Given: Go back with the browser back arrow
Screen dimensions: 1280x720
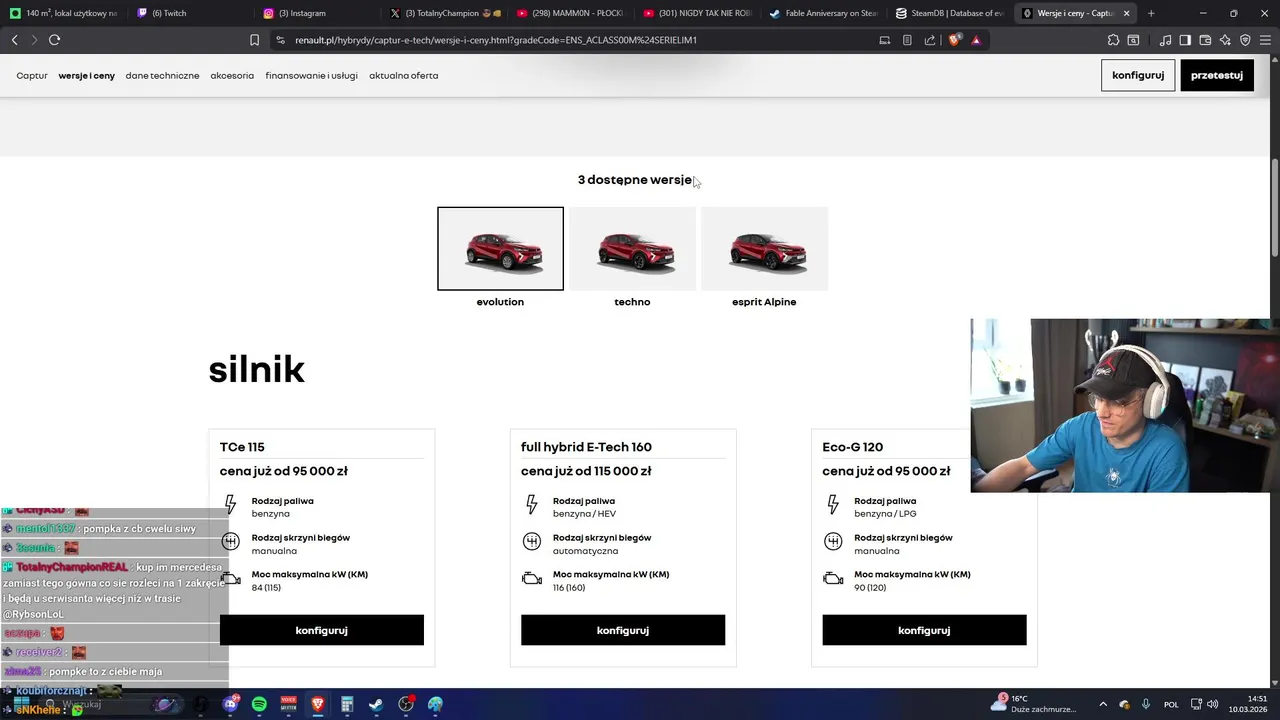Looking at the screenshot, I should (x=14, y=40).
